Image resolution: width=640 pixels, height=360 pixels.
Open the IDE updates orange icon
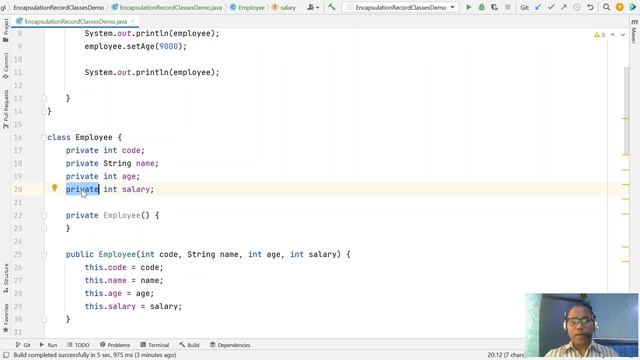(x=620, y=7)
